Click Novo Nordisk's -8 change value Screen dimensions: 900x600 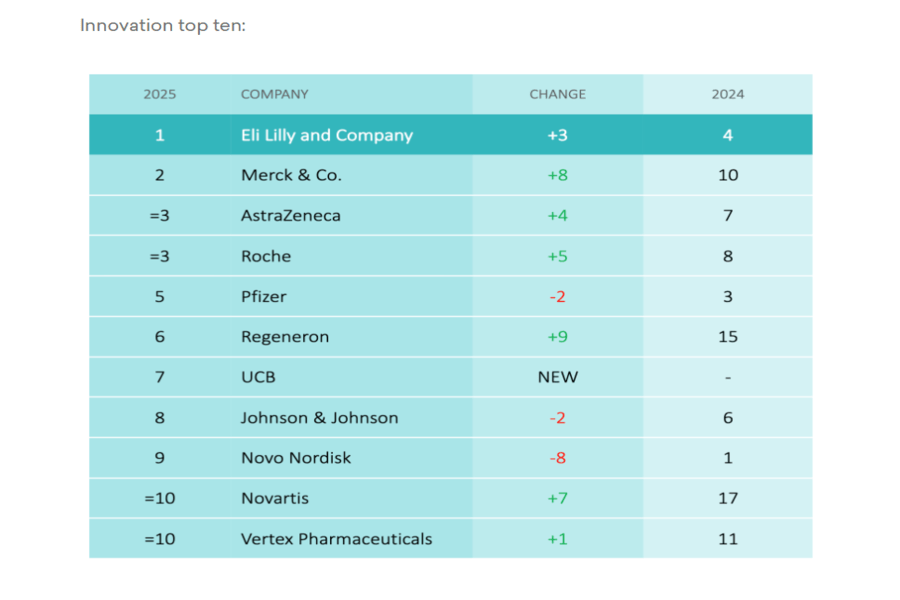pyautogui.click(x=557, y=458)
